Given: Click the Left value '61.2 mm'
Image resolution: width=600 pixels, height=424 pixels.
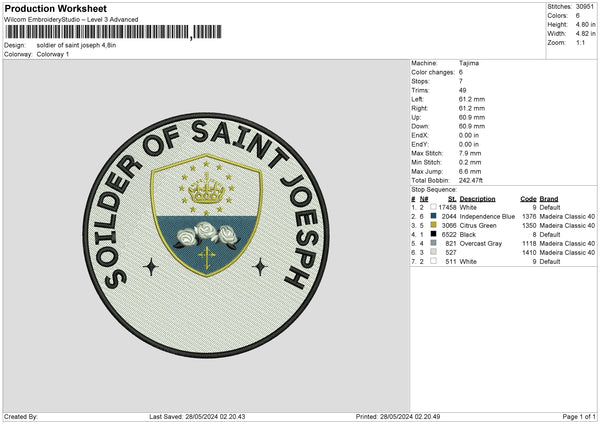Looking at the screenshot, I should point(472,99).
